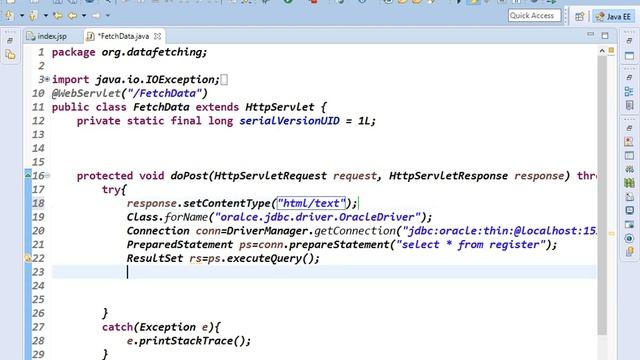Screen dimensions: 640x360
Task: Switch to the index.jsp editor tab
Action: [46, 36]
